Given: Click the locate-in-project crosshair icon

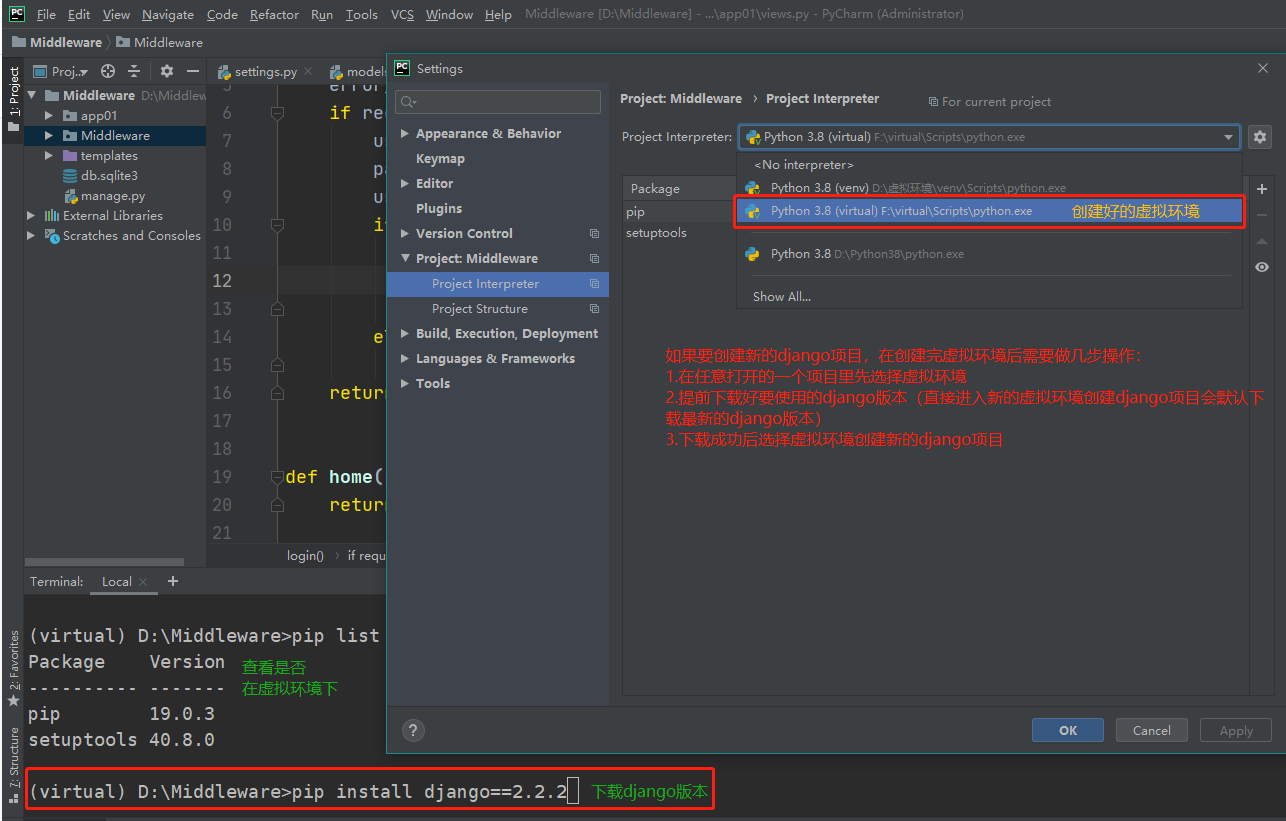Looking at the screenshot, I should tap(108, 71).
